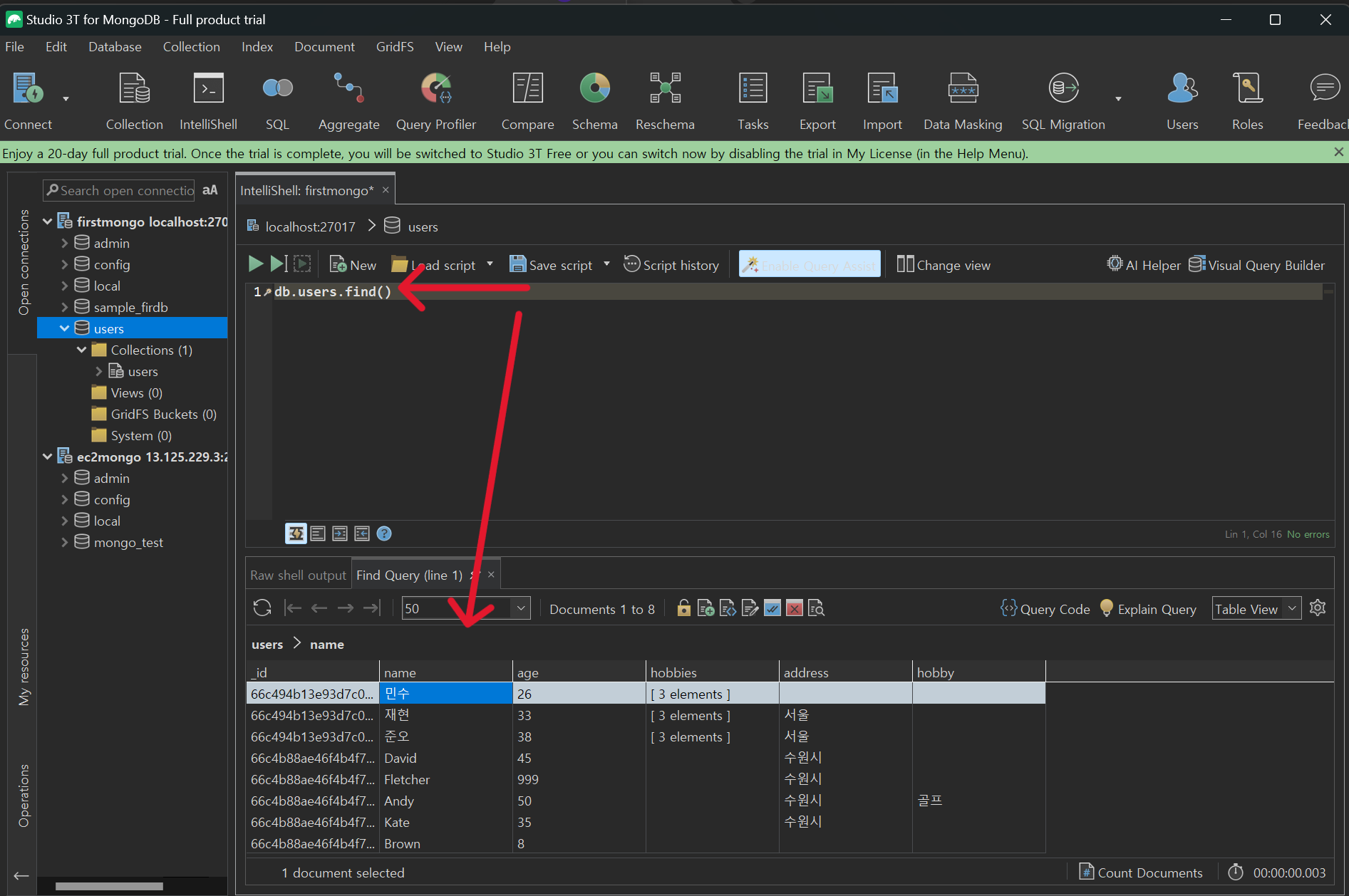Open the Schema explorer
The image size is (1349, 896).
[x=594, y=101]
